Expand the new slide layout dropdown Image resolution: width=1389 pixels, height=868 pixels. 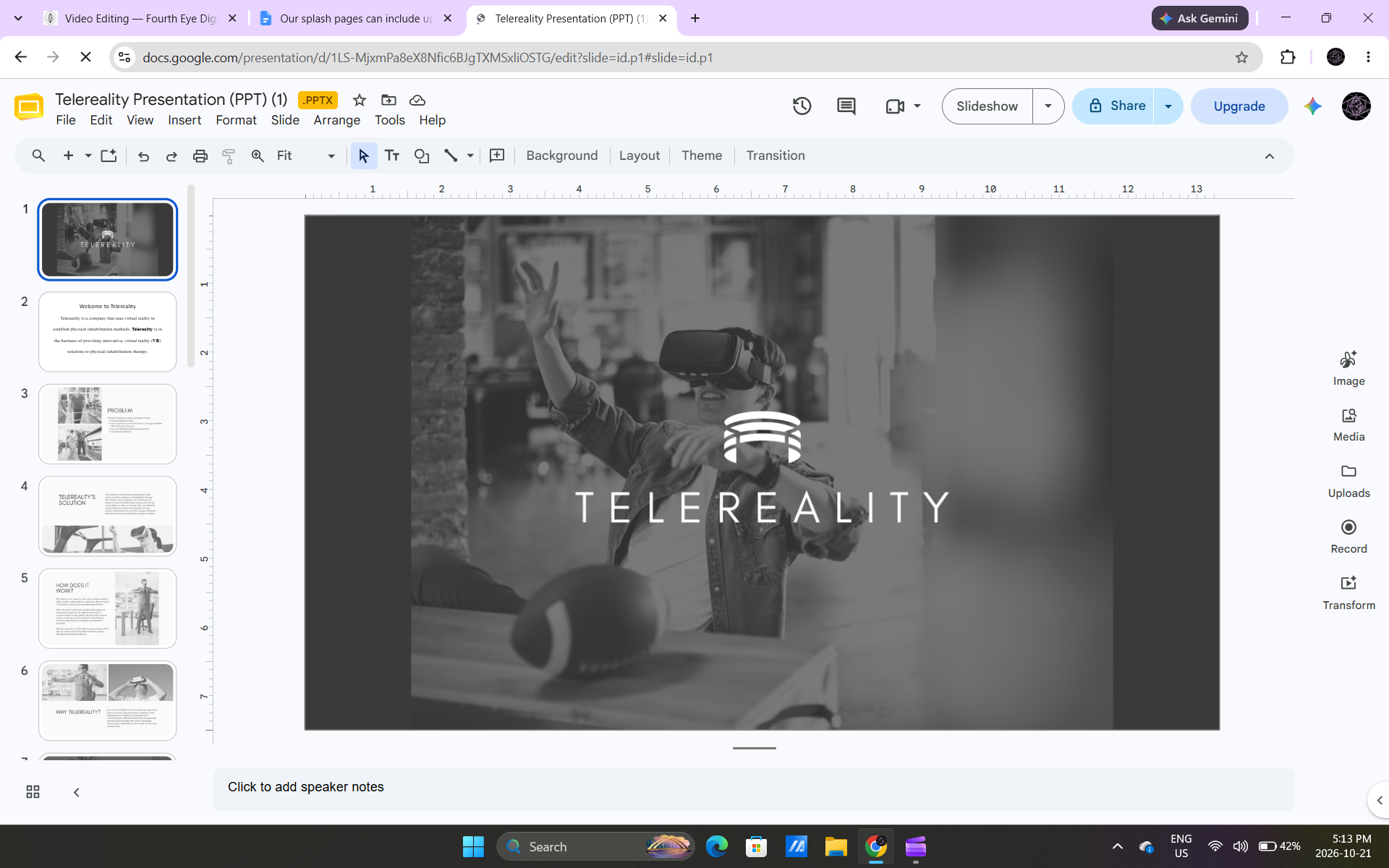[88, 156]
